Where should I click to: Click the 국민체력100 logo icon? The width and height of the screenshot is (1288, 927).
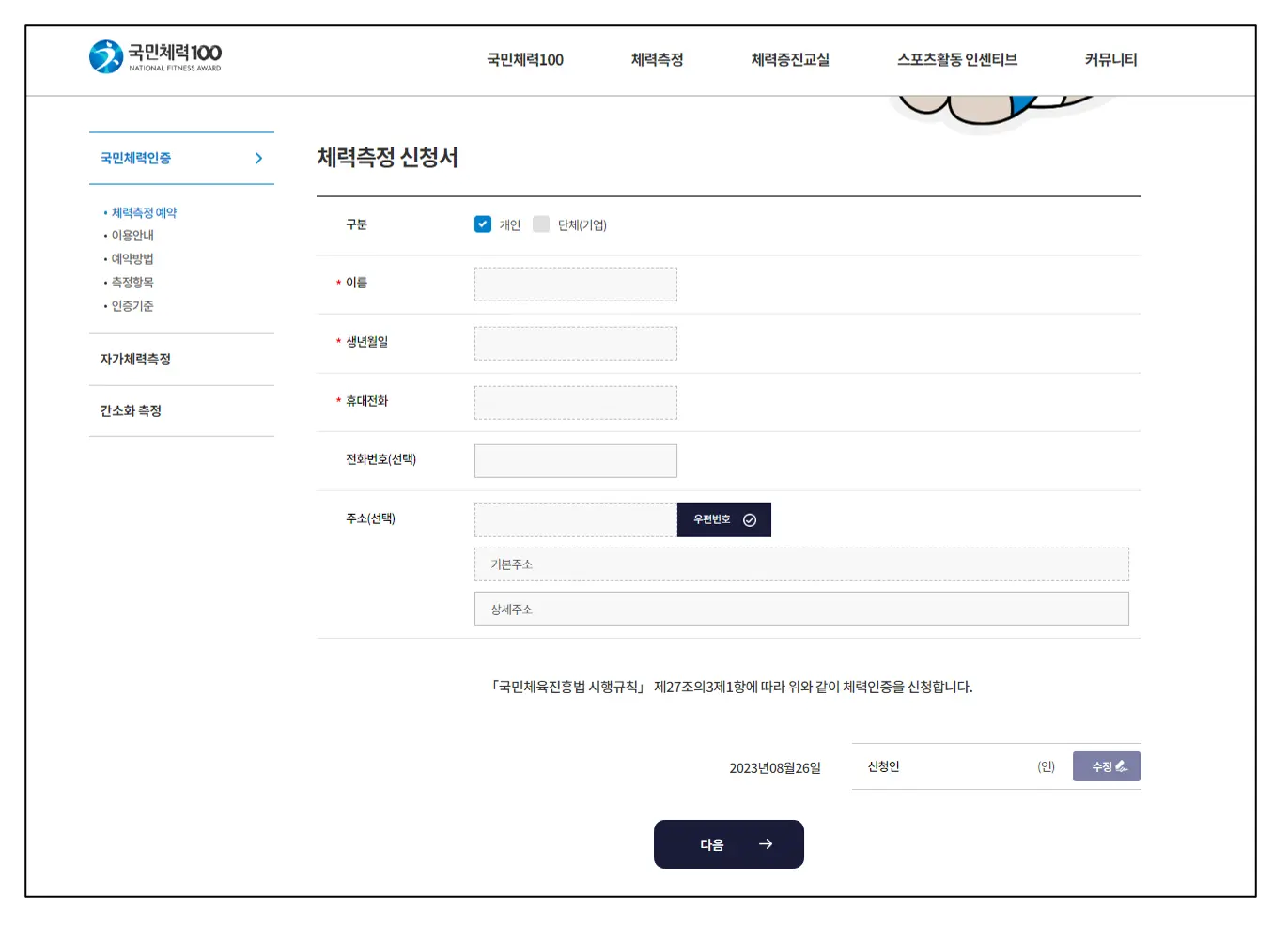point(105,55)
